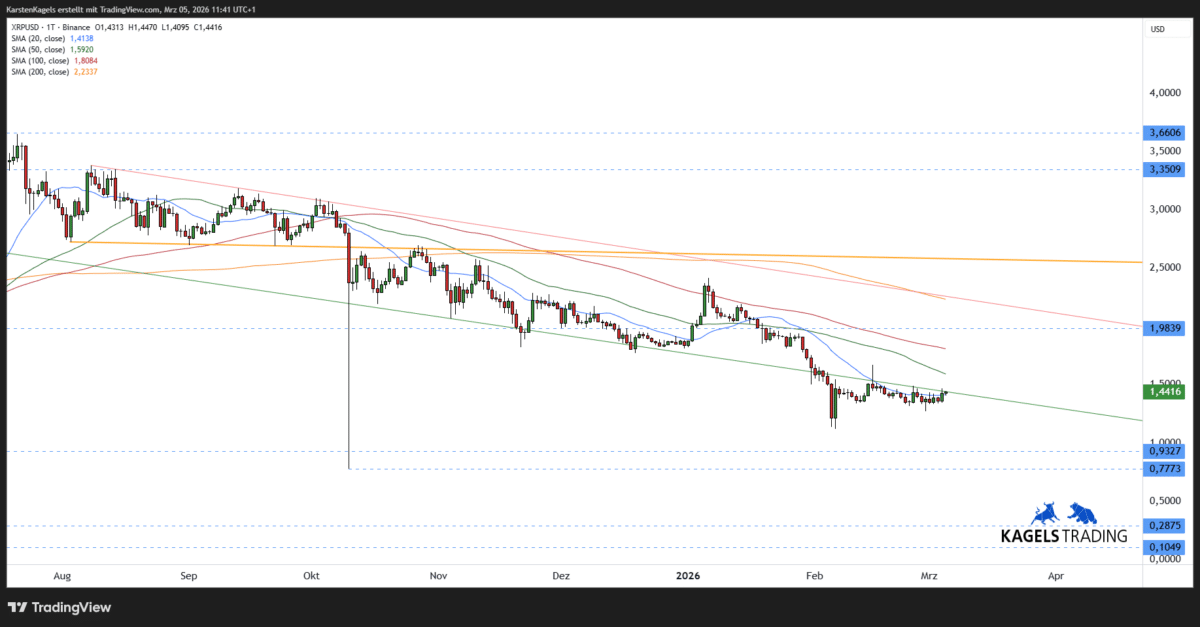Click the 0,7773 support price label
Screen dimensions: 1200x627
coord(1163,470)
